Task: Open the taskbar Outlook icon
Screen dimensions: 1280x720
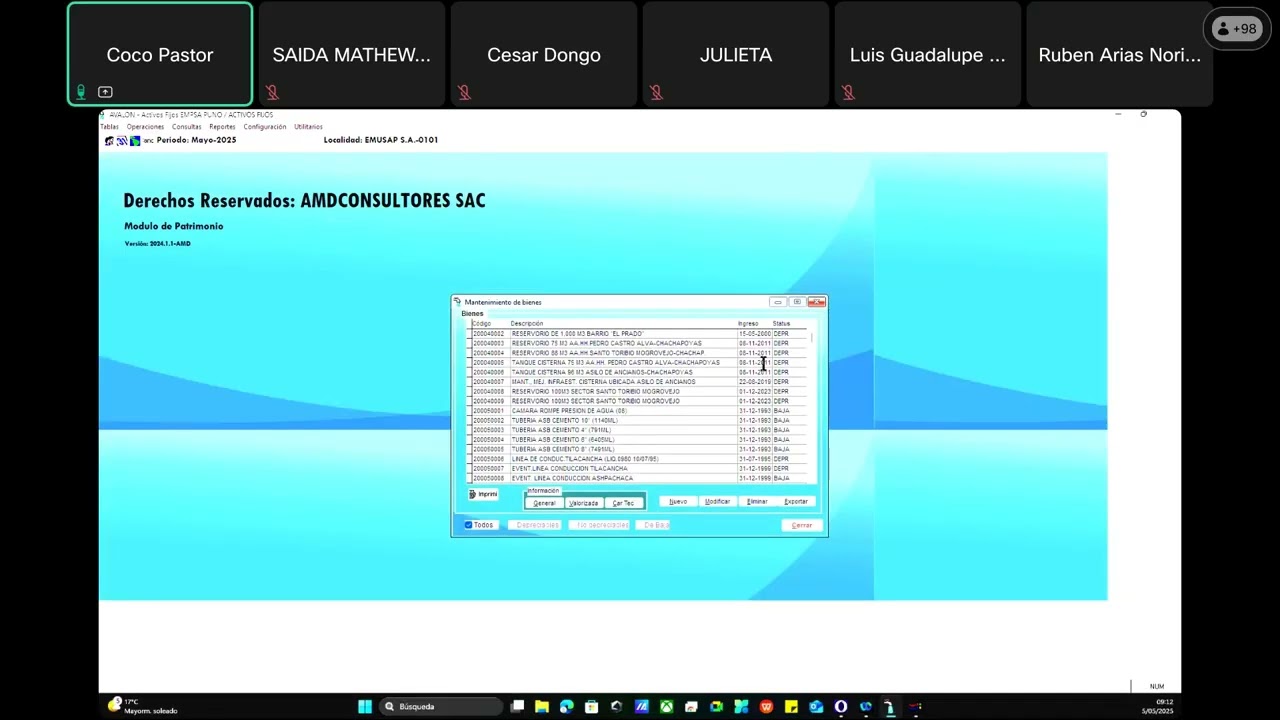Action: click(x=816, y=707)
